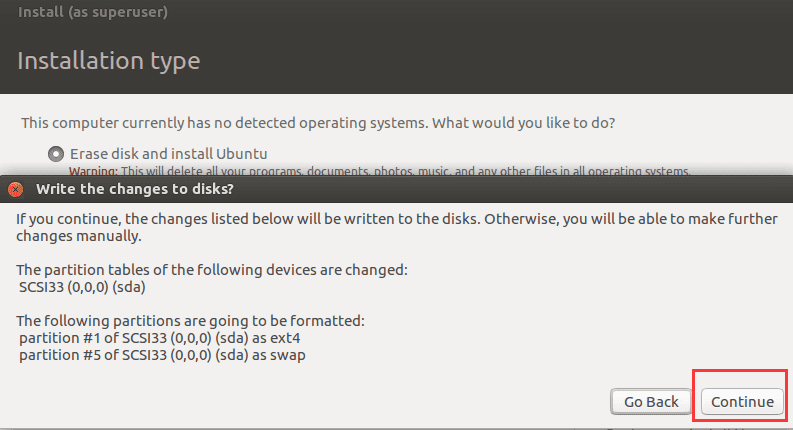Click the warning text about deleting programs and documents

[x=405, y=171]
